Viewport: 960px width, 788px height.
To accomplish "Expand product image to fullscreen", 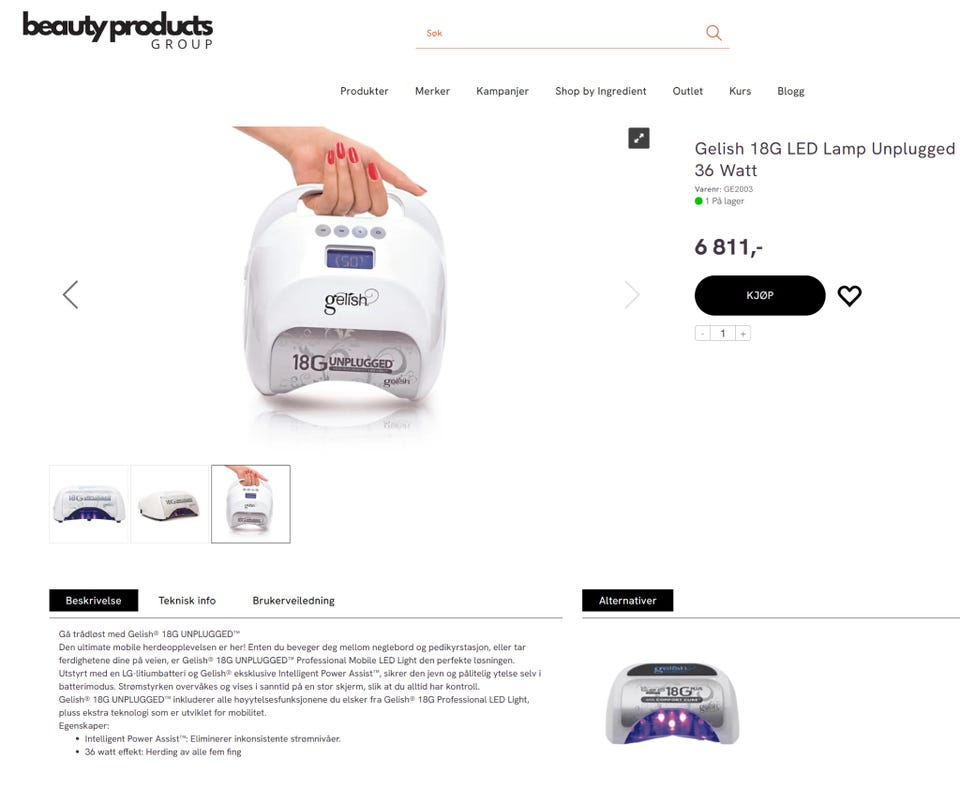I will tap(639, 138).
